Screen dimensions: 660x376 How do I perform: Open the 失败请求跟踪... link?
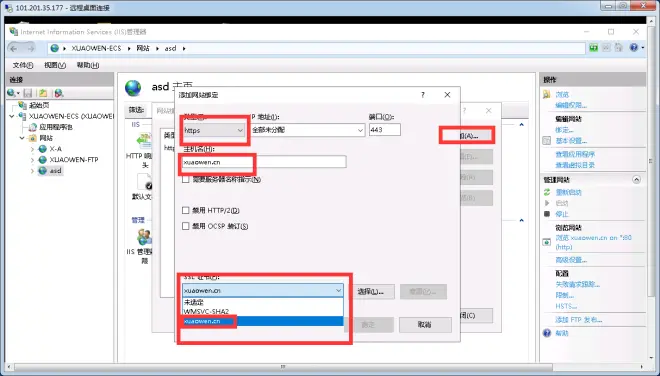578,285
